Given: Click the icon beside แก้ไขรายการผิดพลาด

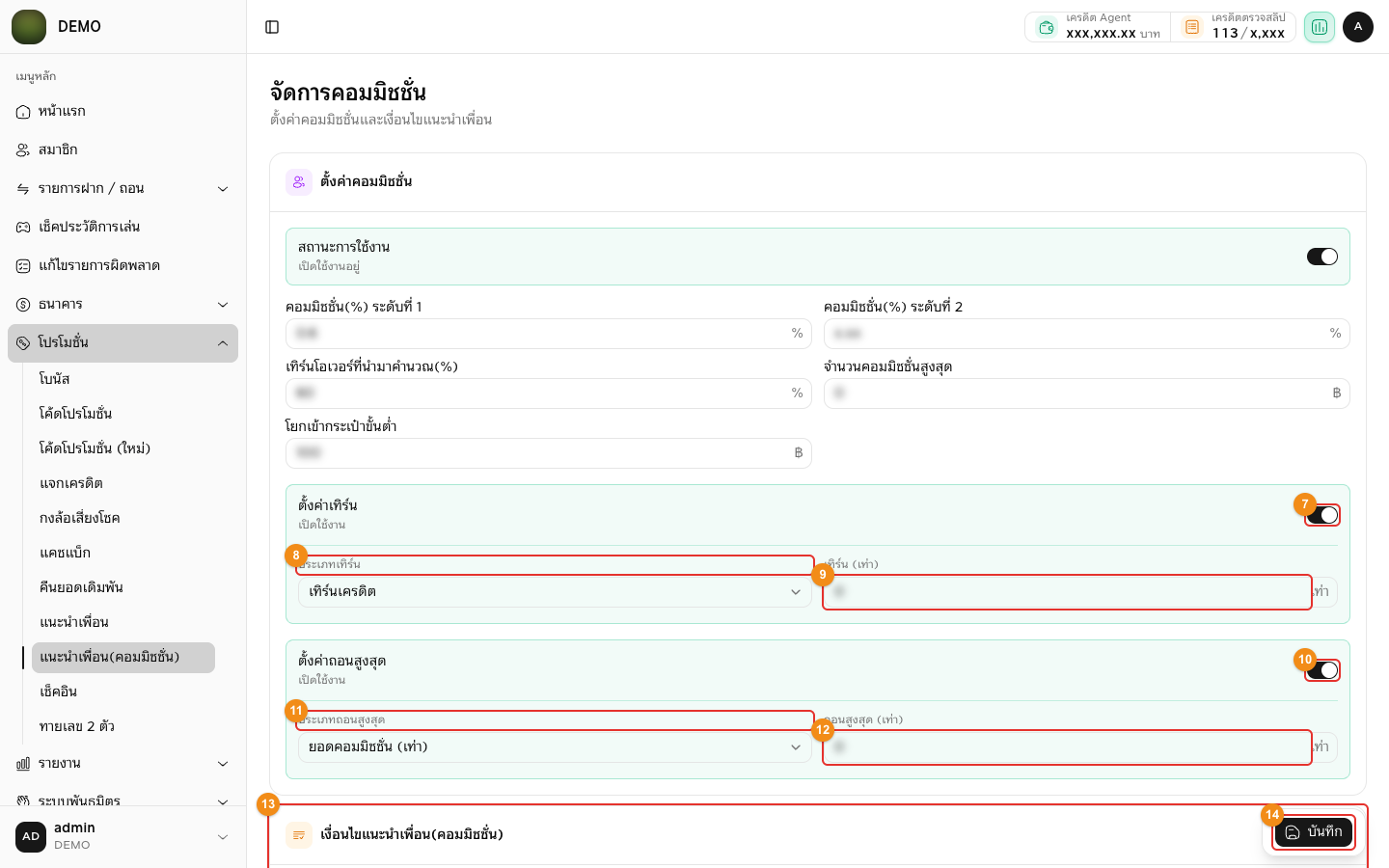Looking at the screenshot, I should (23, 266).
